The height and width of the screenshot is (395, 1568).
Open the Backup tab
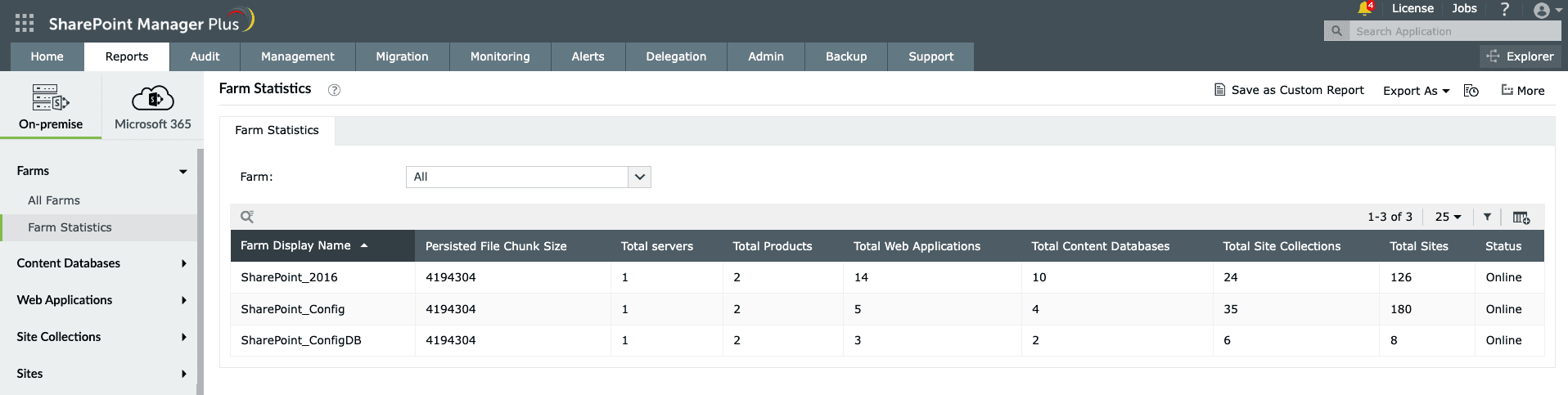click(846, 56)
